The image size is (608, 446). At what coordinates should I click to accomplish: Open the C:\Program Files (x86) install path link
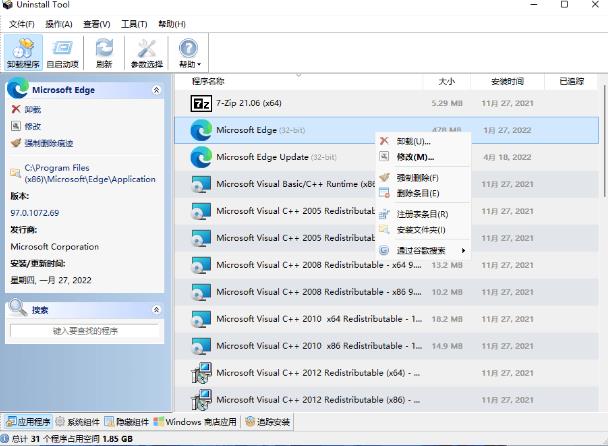[90, 173]
